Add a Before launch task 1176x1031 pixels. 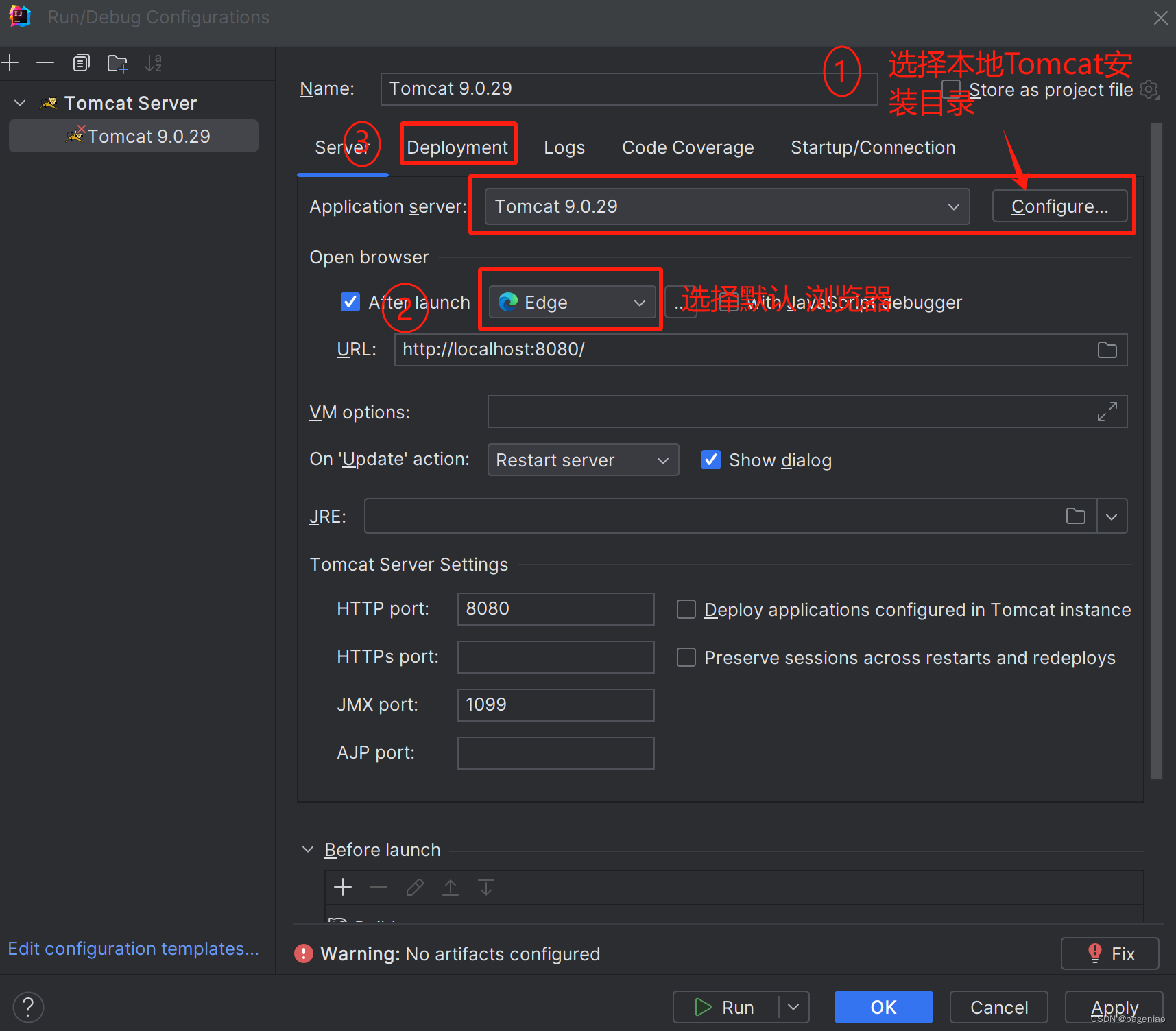tap(343, 888)
